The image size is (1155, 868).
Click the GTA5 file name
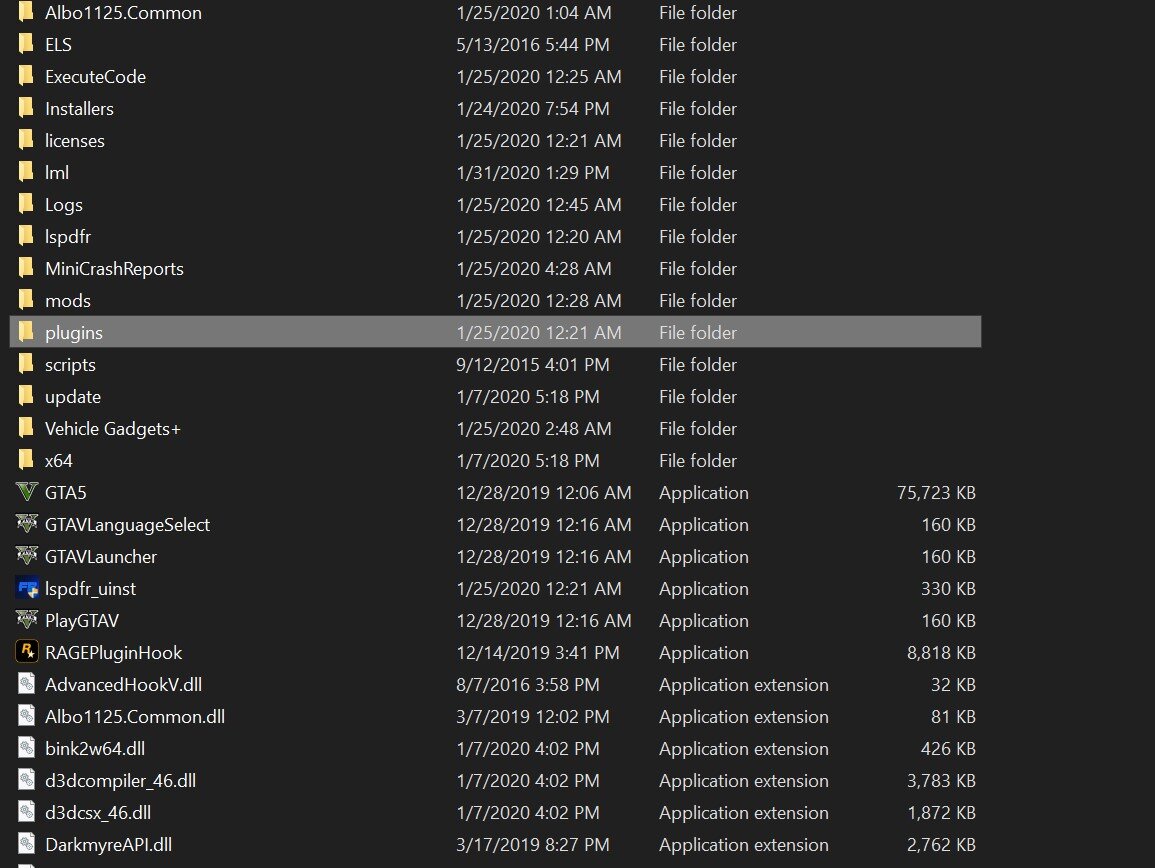(x=66, y=493)
